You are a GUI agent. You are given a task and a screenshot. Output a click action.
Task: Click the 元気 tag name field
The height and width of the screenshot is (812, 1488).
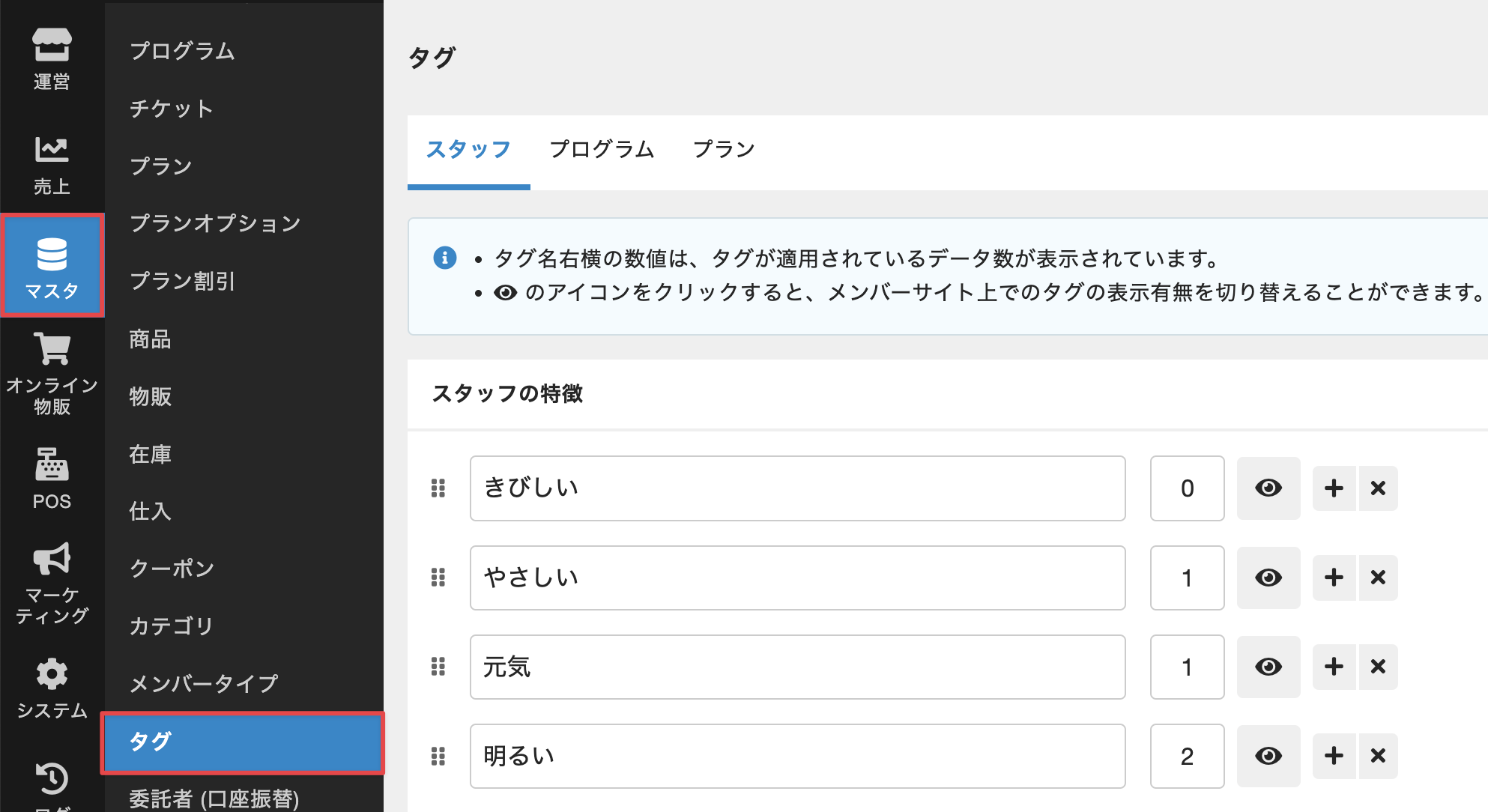coord(797,667)
